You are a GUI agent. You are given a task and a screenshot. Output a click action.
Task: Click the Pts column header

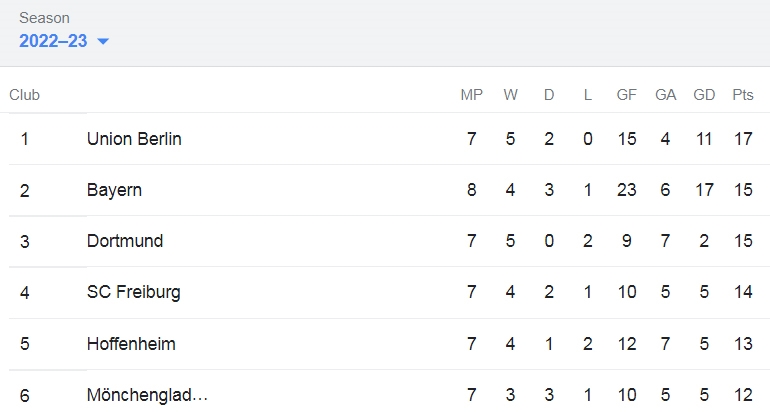click(742, 95)
